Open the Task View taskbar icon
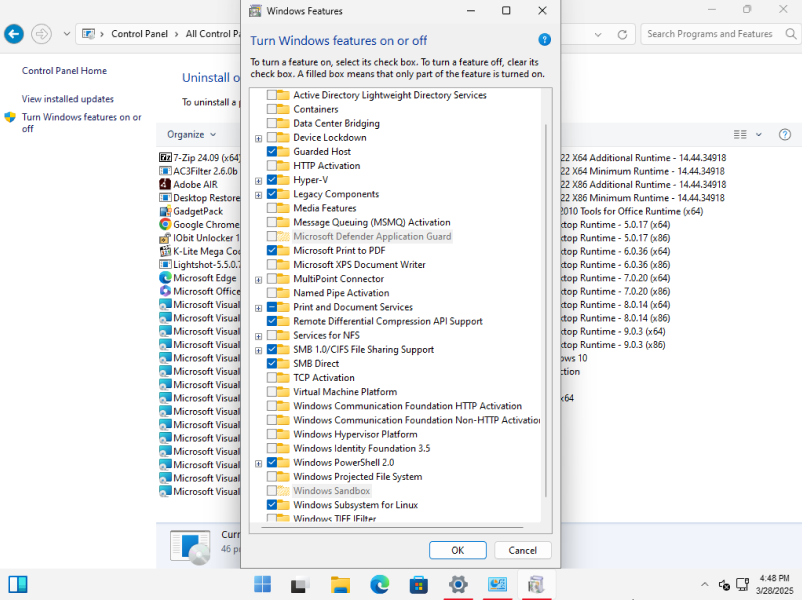The height and width of the screenshot is (600, 802). click(301, 584)
